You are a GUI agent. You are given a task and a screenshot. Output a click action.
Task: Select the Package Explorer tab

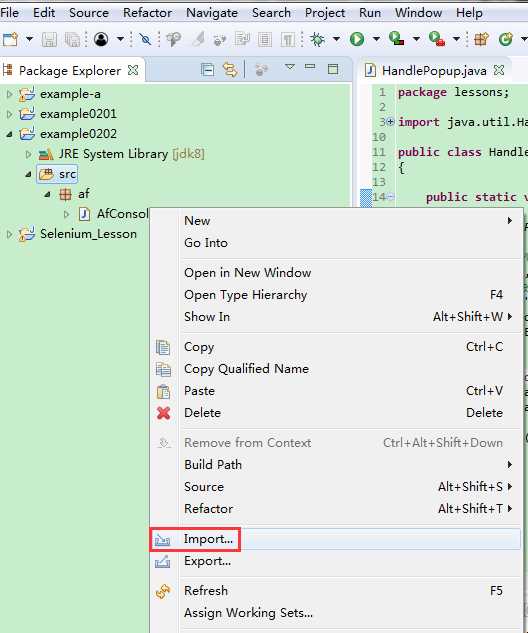pos(70,71)
